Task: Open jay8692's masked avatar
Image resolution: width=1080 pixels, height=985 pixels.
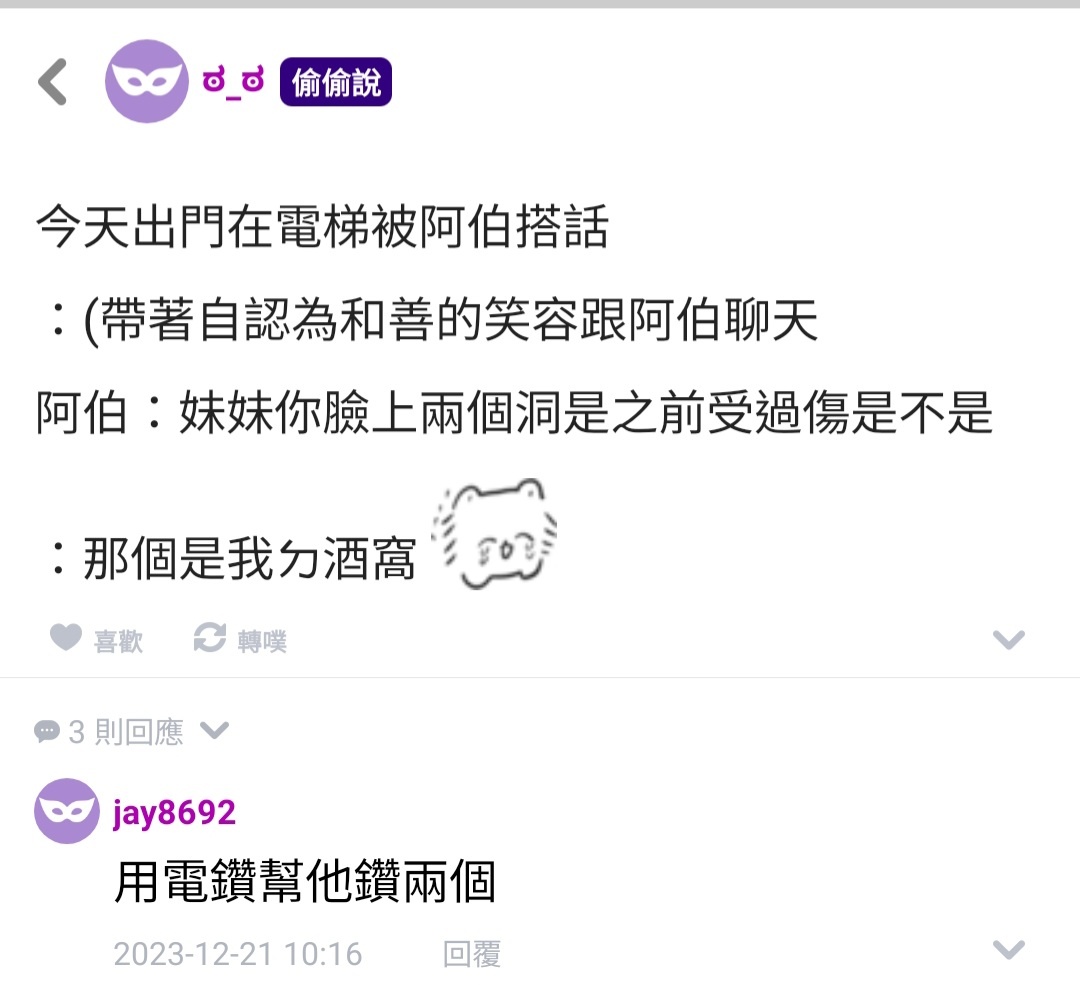Action: pyautogui.click(x=67, y=811)
